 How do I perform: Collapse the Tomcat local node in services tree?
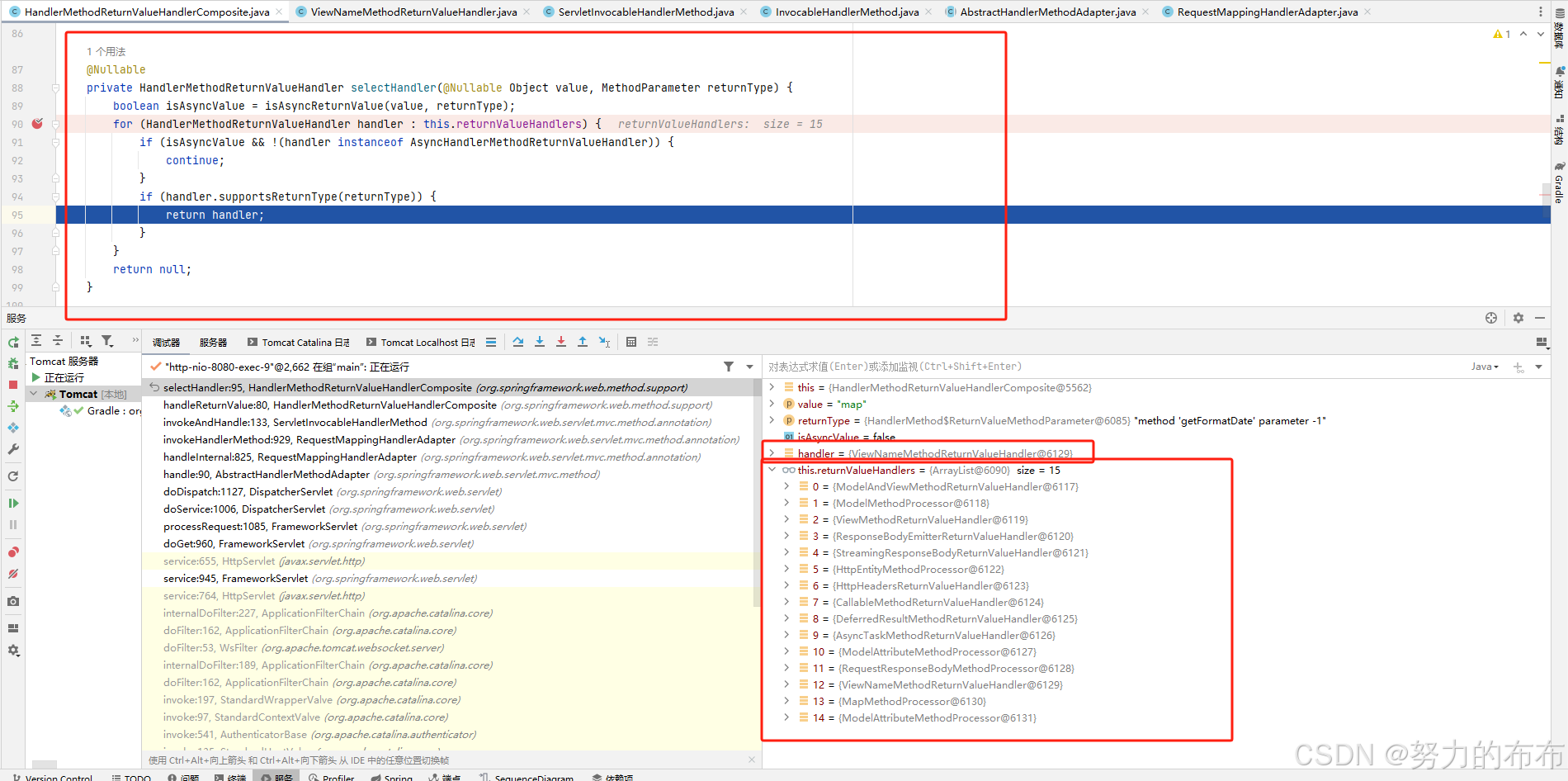[x=34, y=394]
